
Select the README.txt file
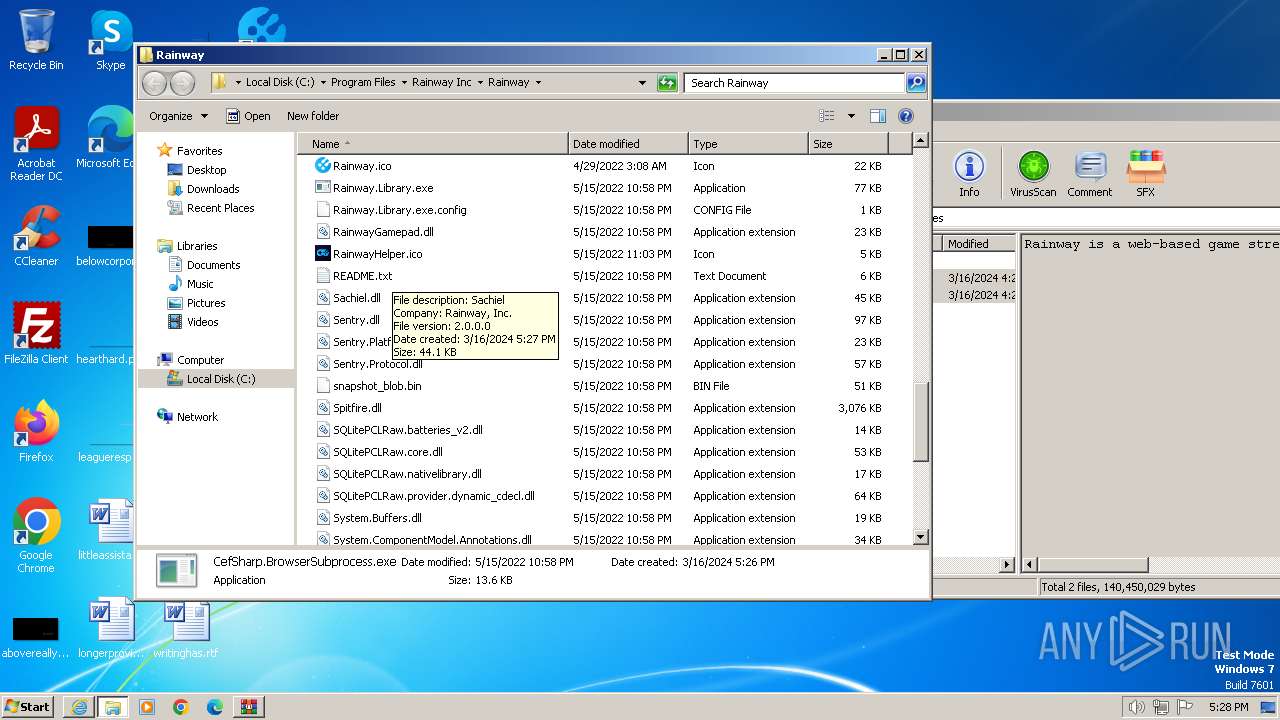(x=362, y=276)
